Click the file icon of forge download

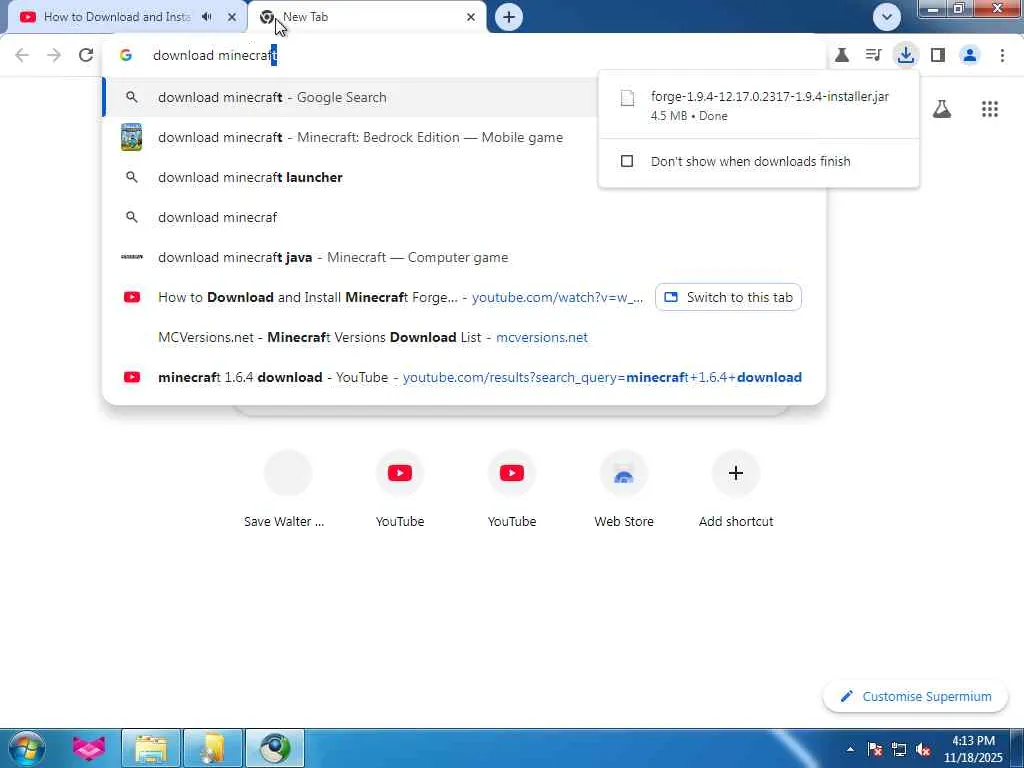pos(627,98)
